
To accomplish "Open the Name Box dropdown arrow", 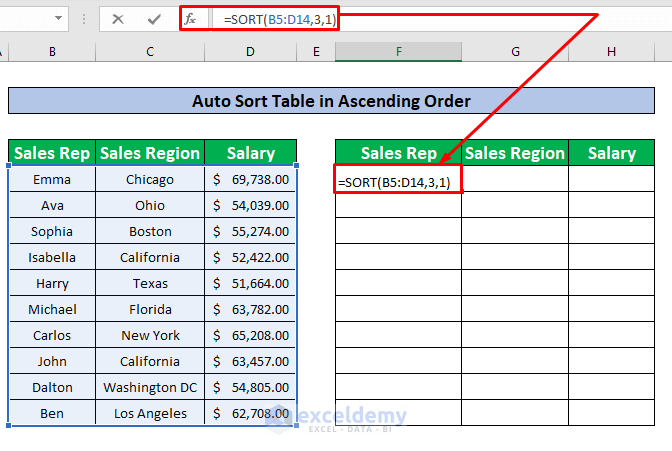I will click(58, 19).
